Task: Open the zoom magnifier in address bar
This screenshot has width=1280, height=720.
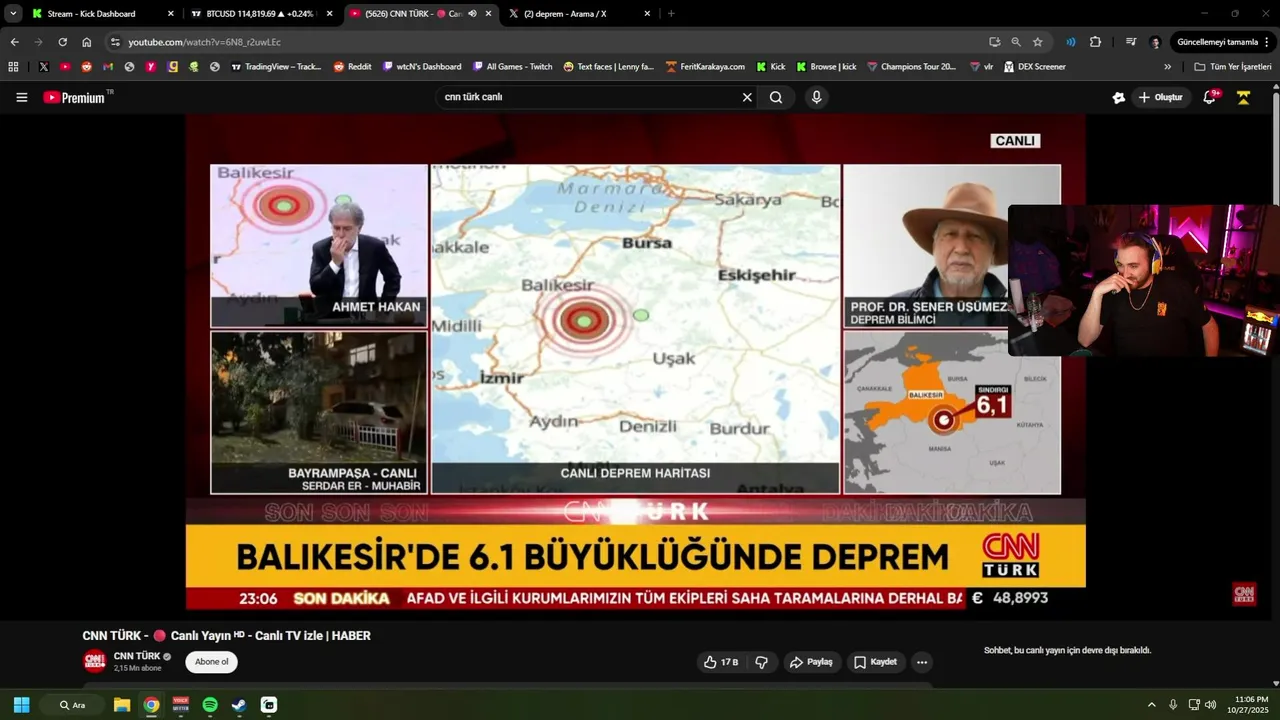Action: pos(1016,42)
